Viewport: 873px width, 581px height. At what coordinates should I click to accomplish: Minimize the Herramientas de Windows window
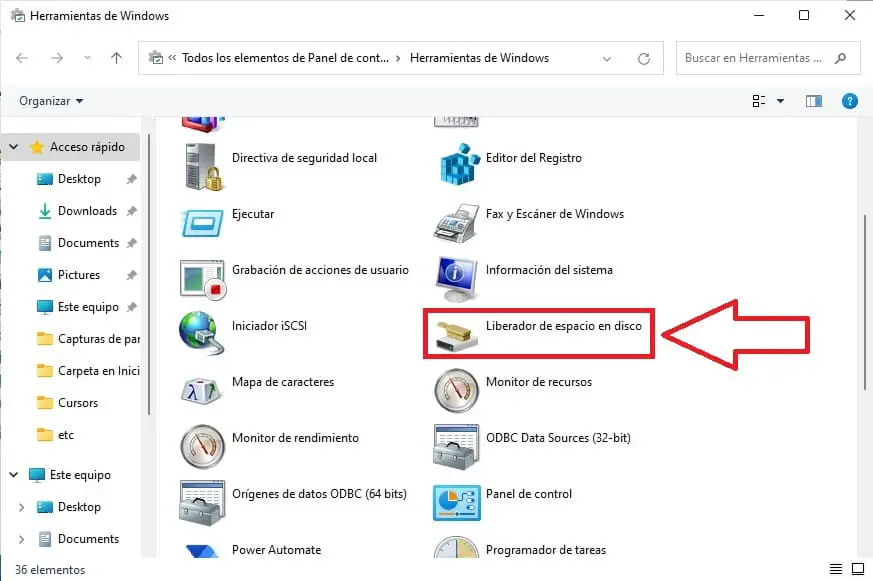(758, 16)
